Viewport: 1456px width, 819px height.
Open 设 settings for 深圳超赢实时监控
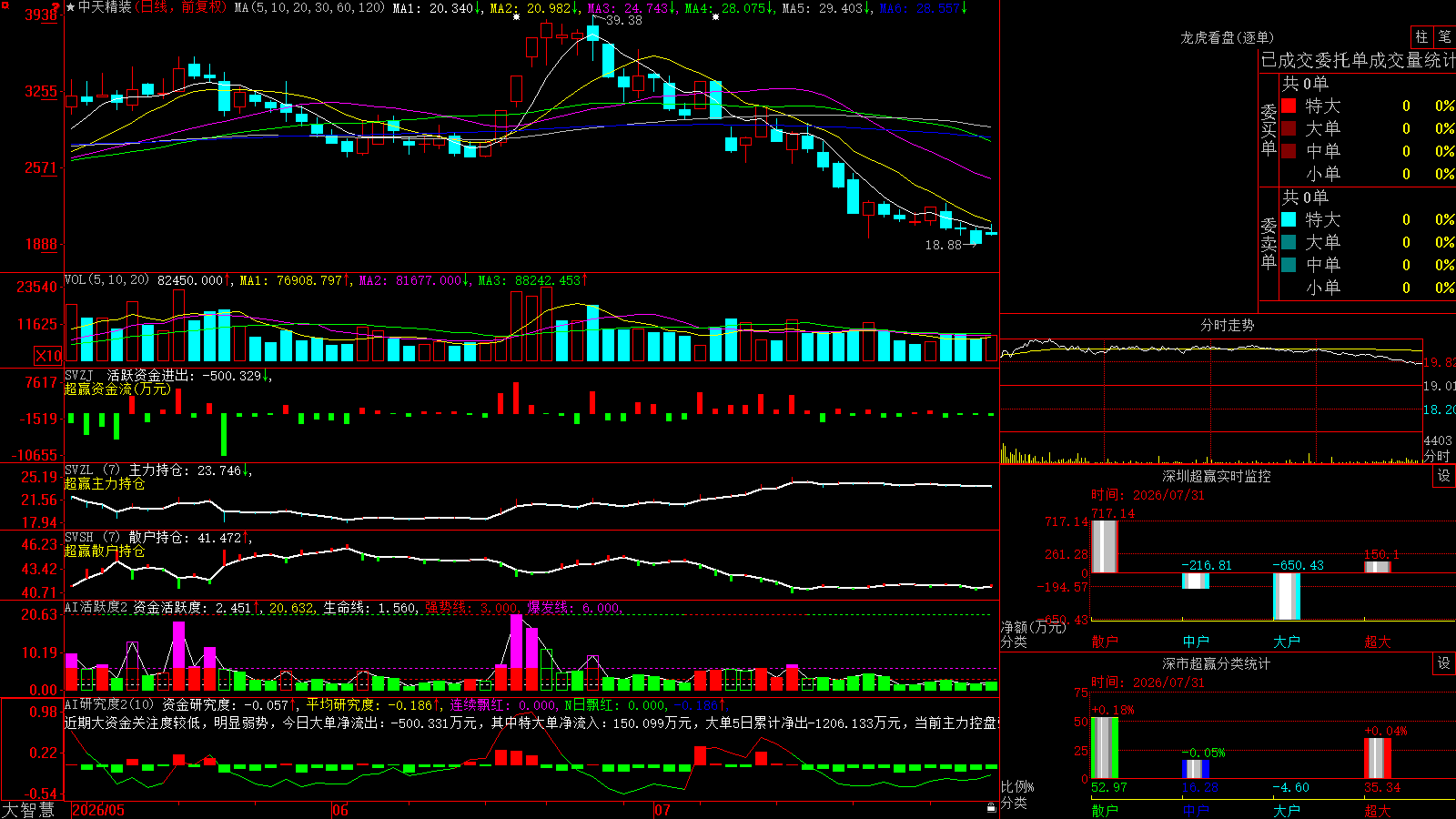point(1444,476)
